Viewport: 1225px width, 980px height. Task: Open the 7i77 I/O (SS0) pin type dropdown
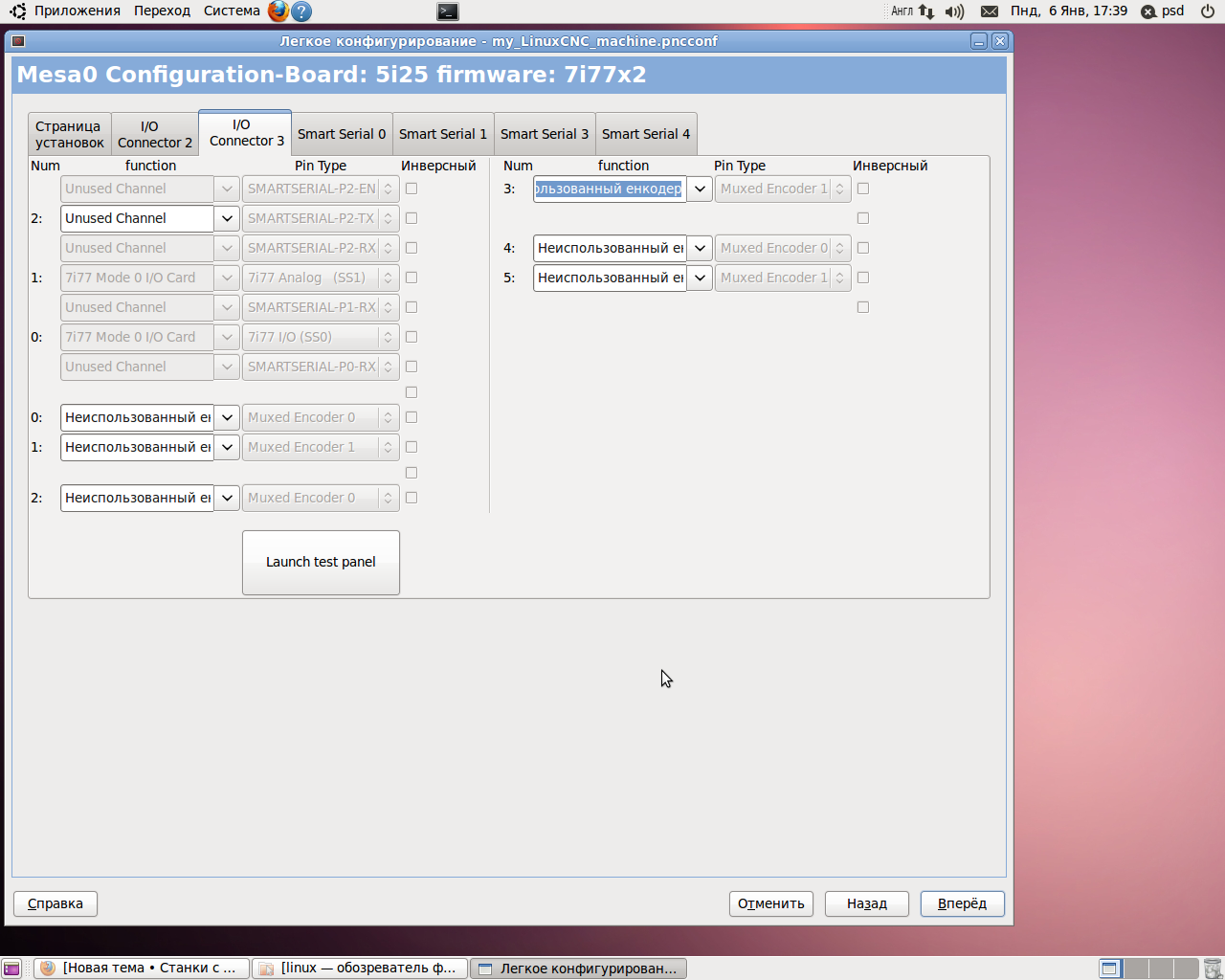tap(321, 337)
